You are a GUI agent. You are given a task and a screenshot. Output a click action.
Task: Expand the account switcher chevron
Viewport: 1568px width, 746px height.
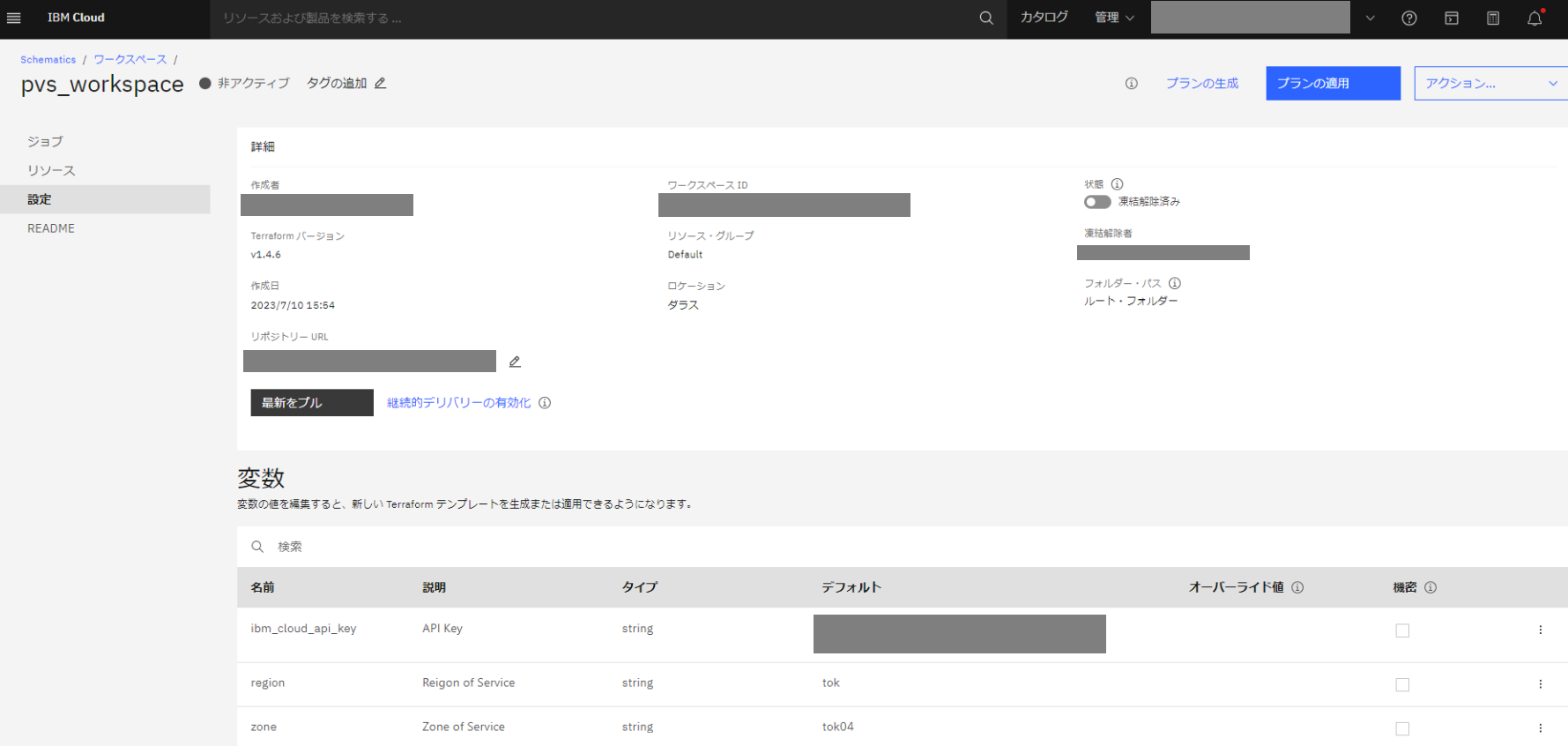click(1370, 18)
